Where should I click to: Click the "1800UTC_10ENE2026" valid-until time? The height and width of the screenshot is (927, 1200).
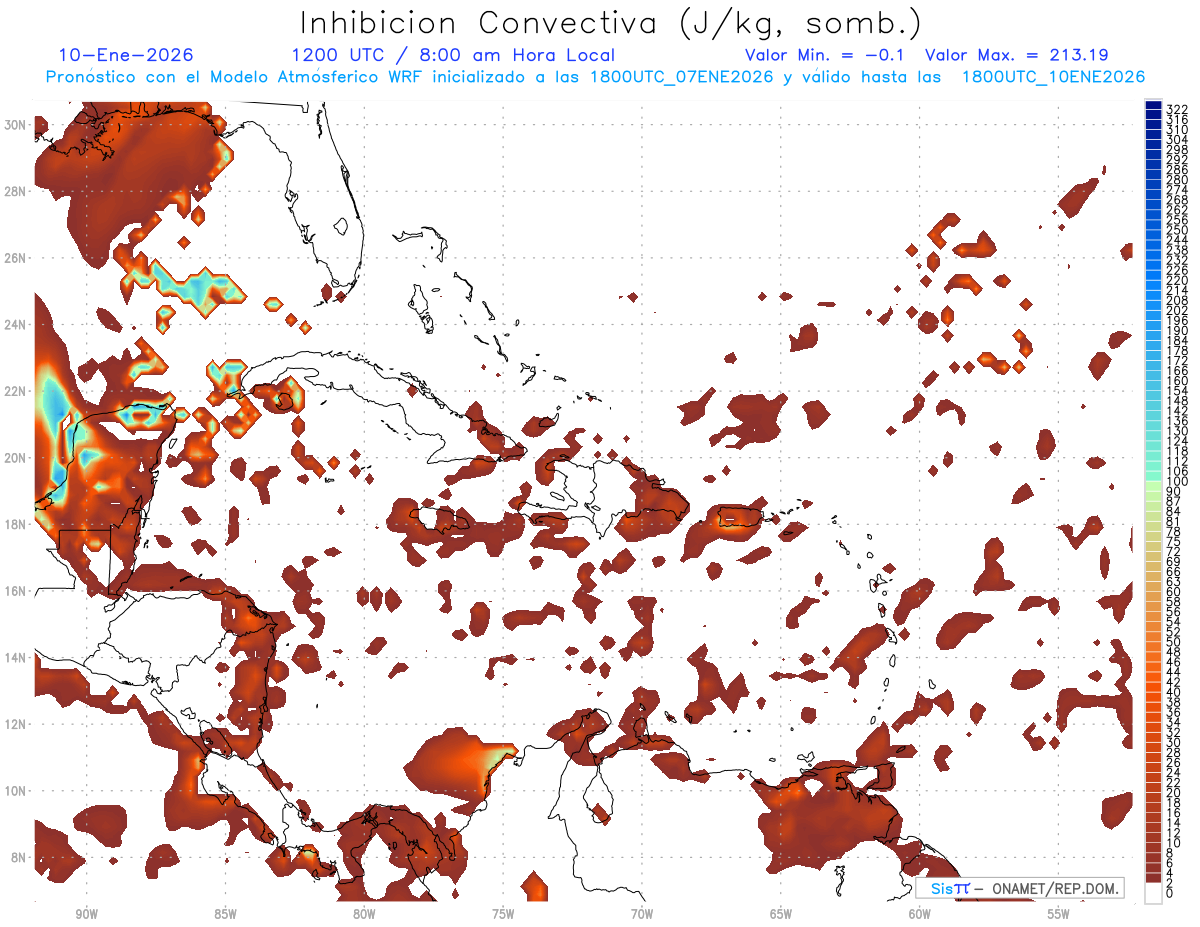point(1053,77)
